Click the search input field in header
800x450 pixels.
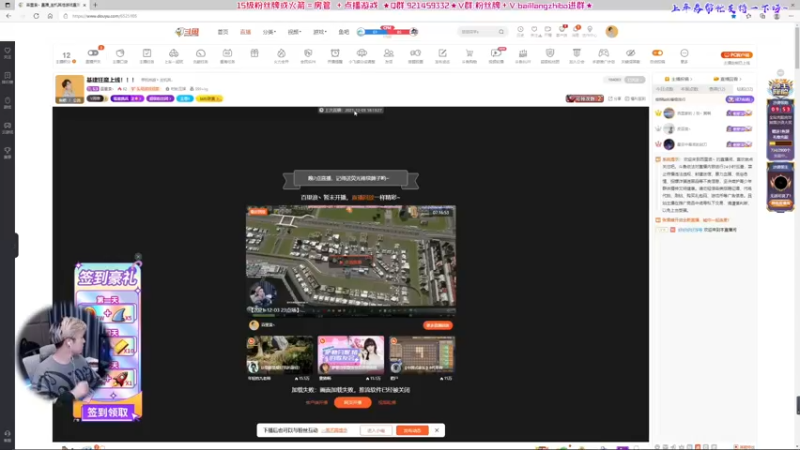(480, 32)
